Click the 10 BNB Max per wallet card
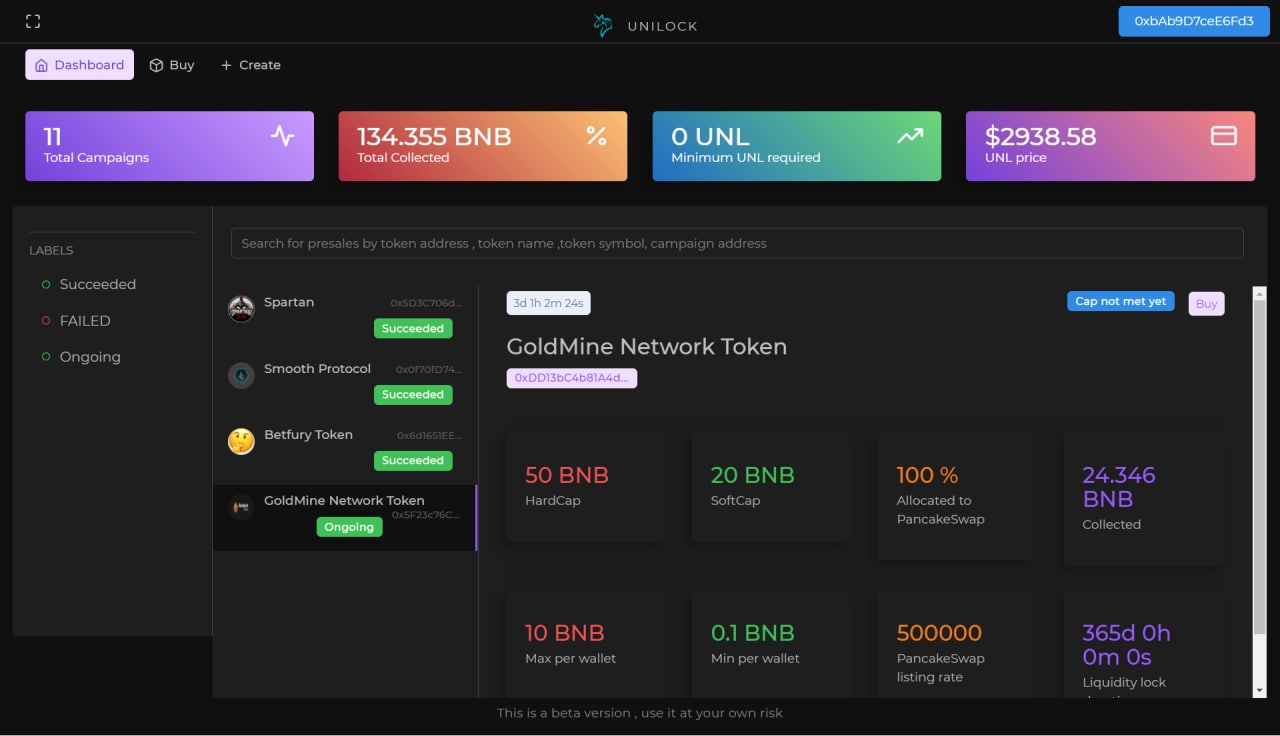The height and width of the screenshot is (736, 1280). 586,645
